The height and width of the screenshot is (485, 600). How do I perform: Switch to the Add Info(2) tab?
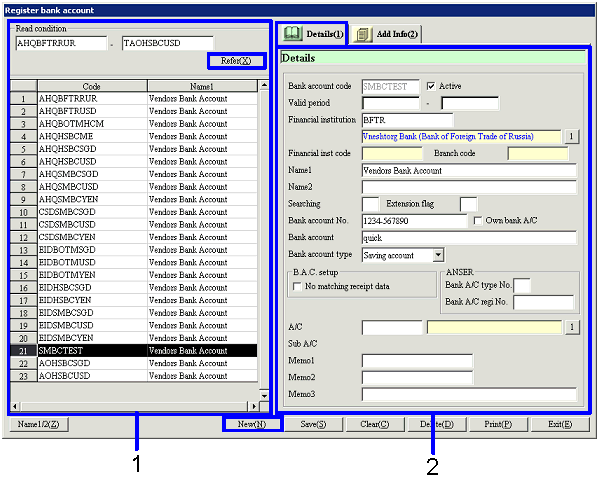point(387,35)
